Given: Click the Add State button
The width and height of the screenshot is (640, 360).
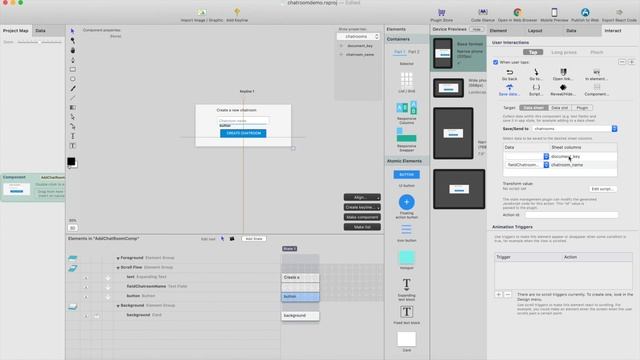Looking at the screenshot, I should 254,239.
